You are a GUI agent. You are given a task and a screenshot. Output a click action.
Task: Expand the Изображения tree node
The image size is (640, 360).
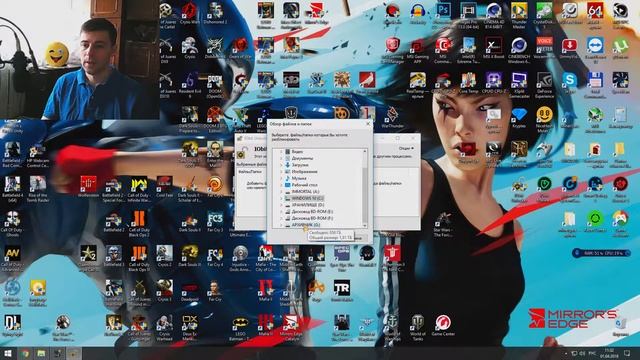281,172
